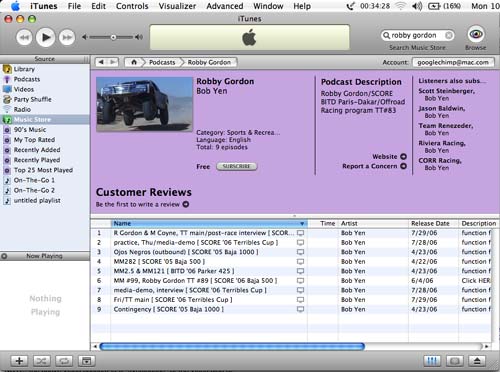The image size is (500, 372).
Task: Sort by the Name column header arrow
Action: 302,223
